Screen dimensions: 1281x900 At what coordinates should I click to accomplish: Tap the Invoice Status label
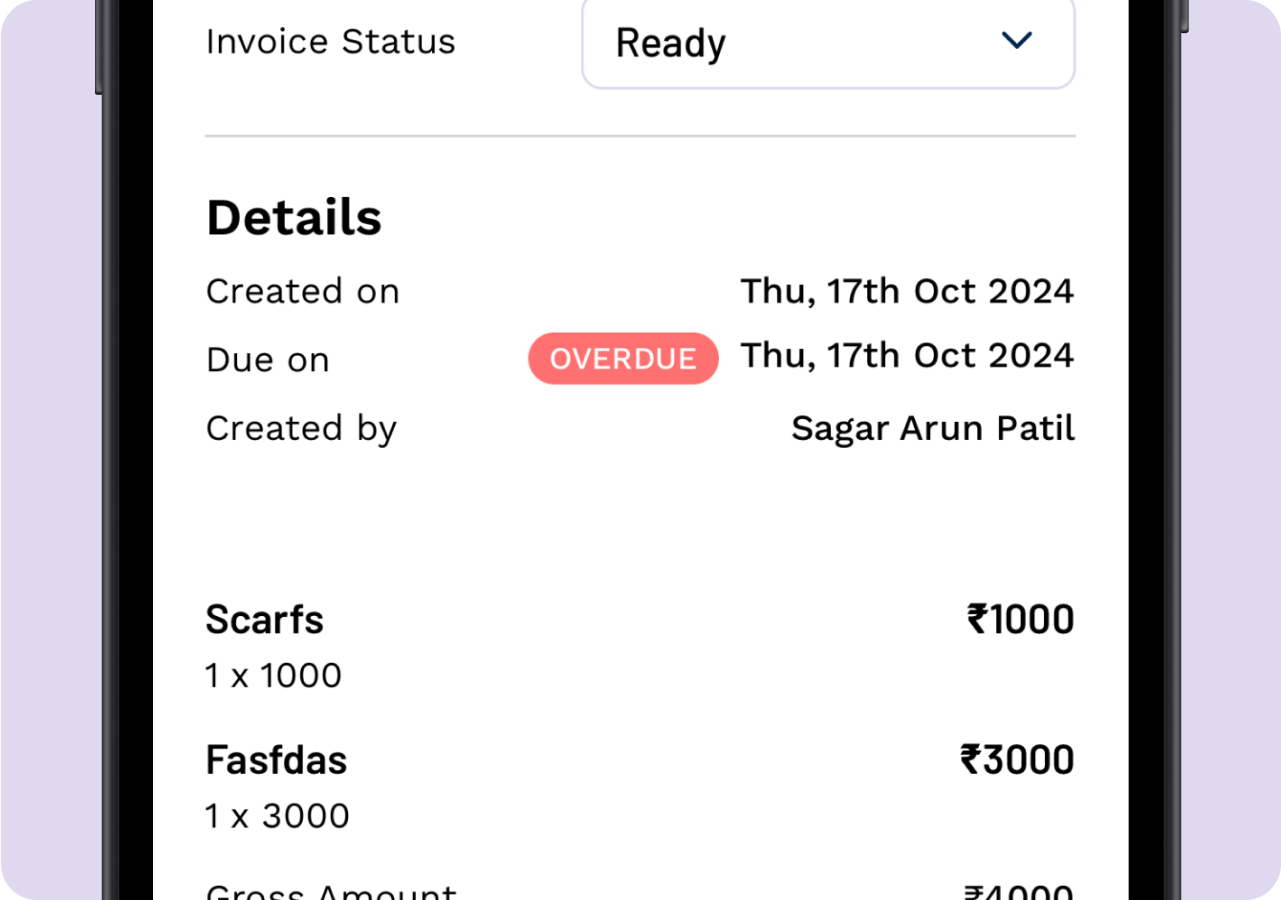click(x=330, y=41)
